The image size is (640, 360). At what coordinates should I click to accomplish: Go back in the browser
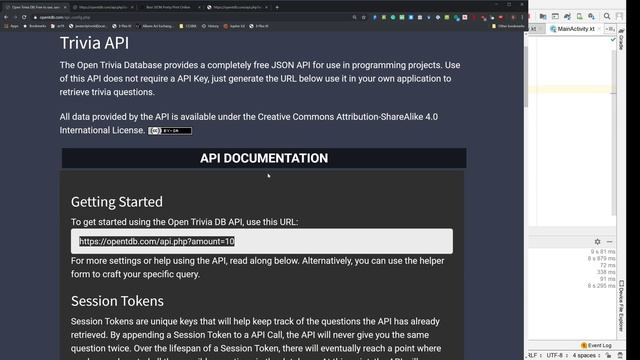[6, 17]
